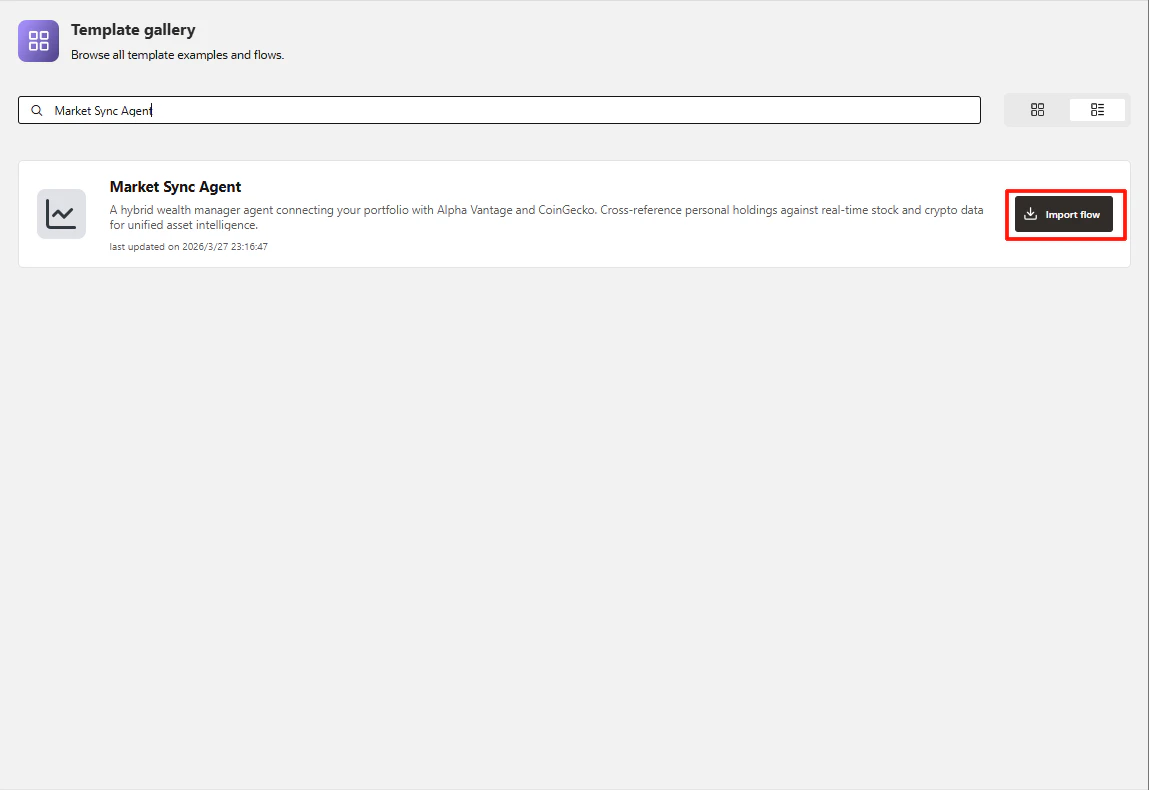Switch to grid view layout
The height and width of the screenshot is (790, 1149).
click(1037, 110)
